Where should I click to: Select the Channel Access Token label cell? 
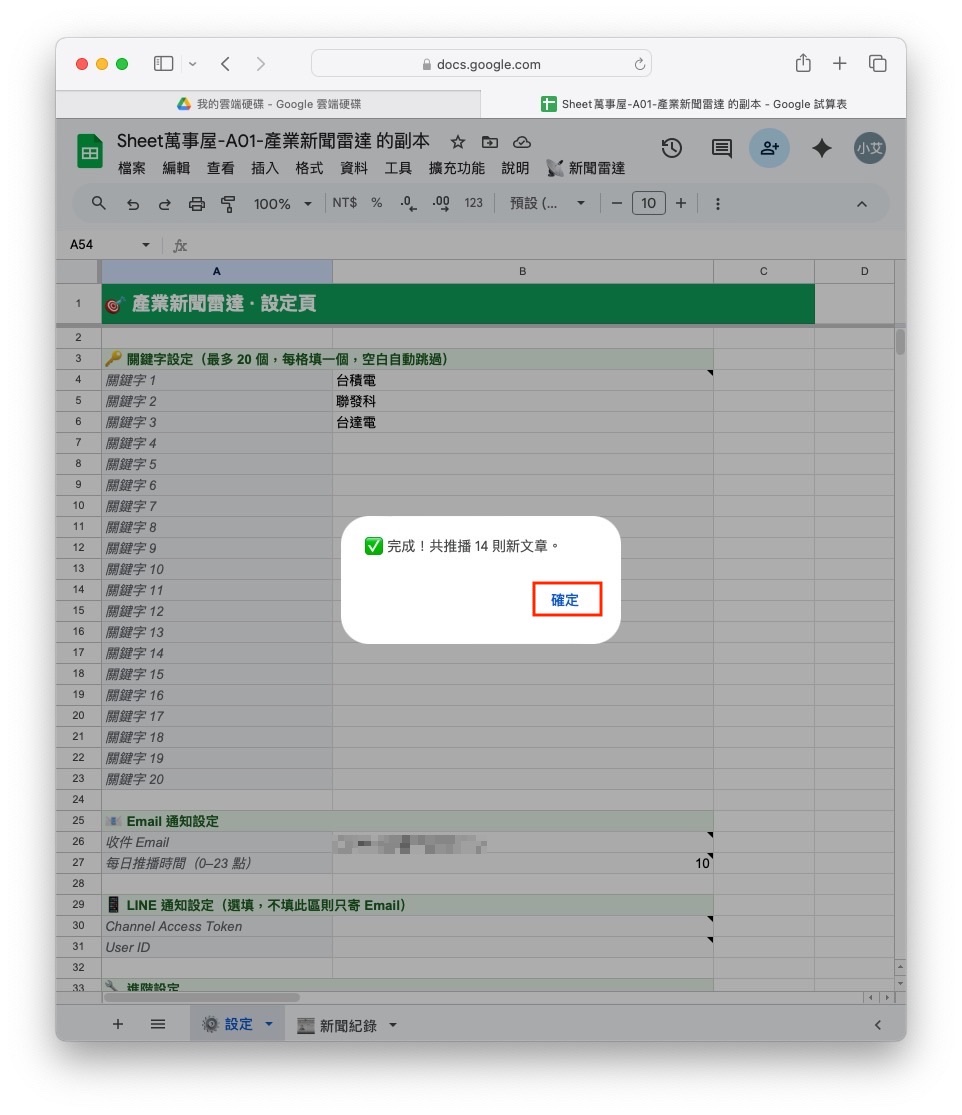(x=217, y=926)
